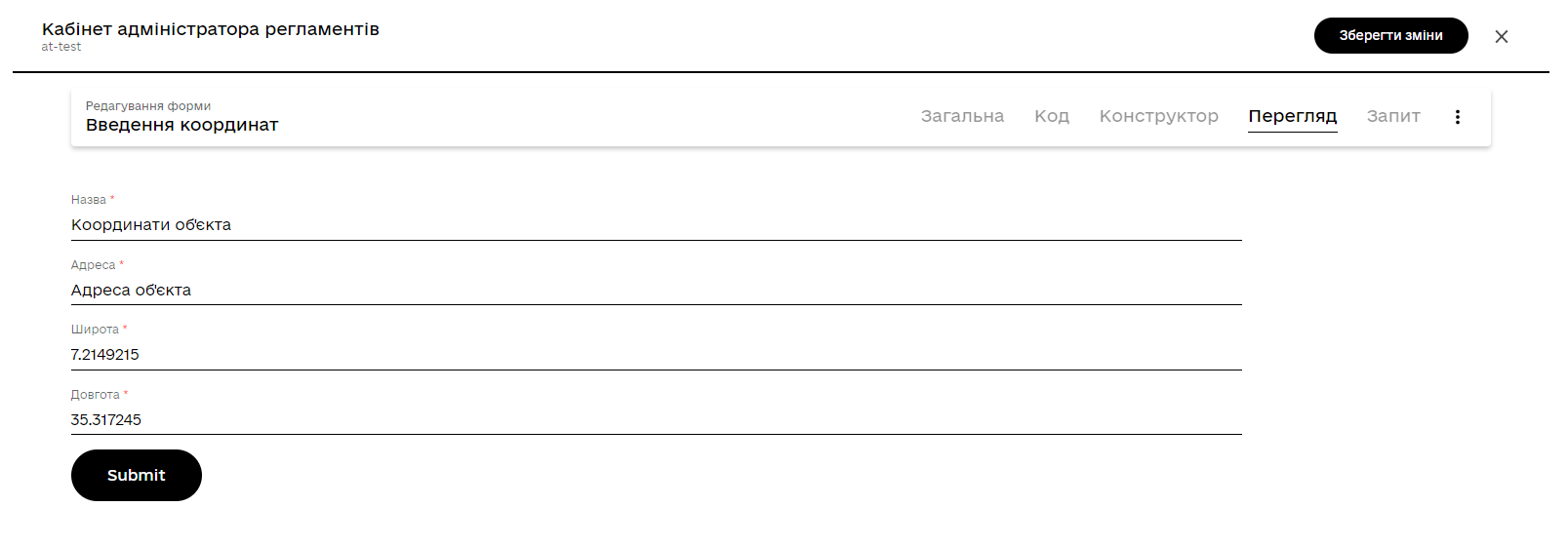1568x546 pixels.
Task: Click into the Адреса text field
Action: pyautogui.click(x=656, y=291)
